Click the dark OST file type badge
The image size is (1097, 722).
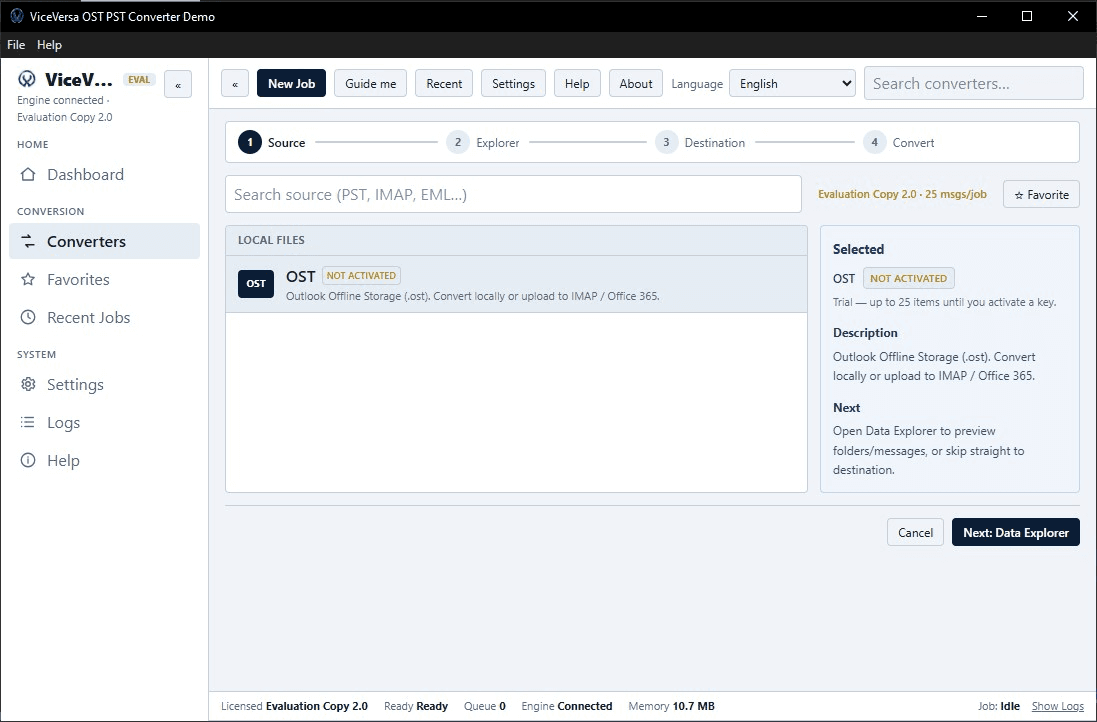(x=256, y=283)
